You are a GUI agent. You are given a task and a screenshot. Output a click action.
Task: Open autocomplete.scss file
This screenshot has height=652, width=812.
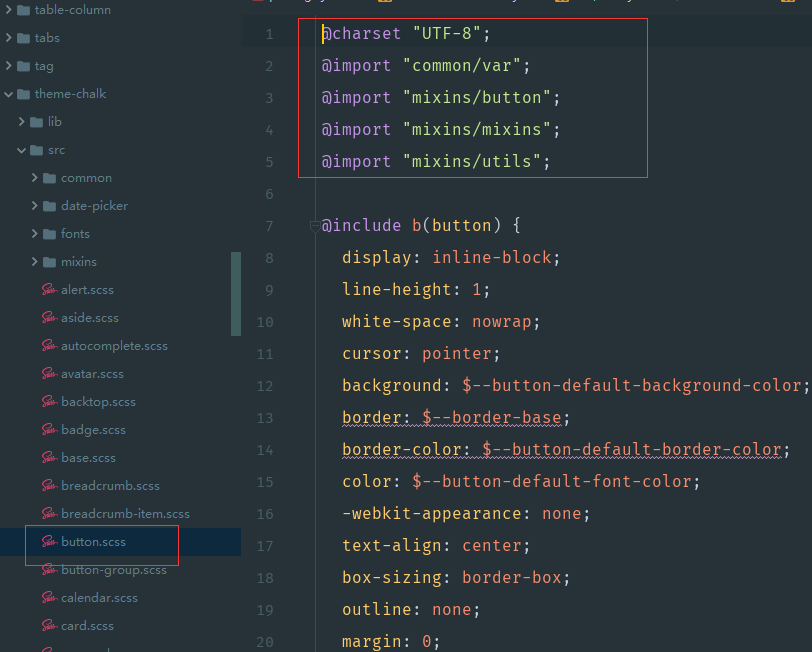[x=114, y=345]
